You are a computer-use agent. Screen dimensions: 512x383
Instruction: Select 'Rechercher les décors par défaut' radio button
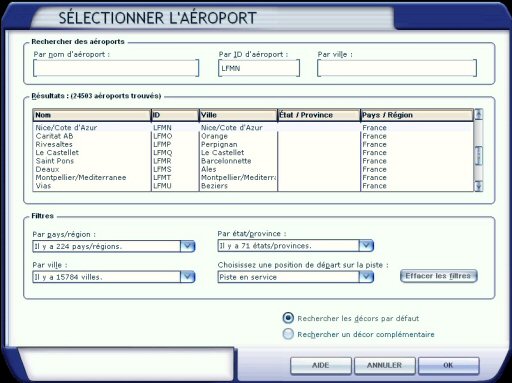tap(288, 318)
